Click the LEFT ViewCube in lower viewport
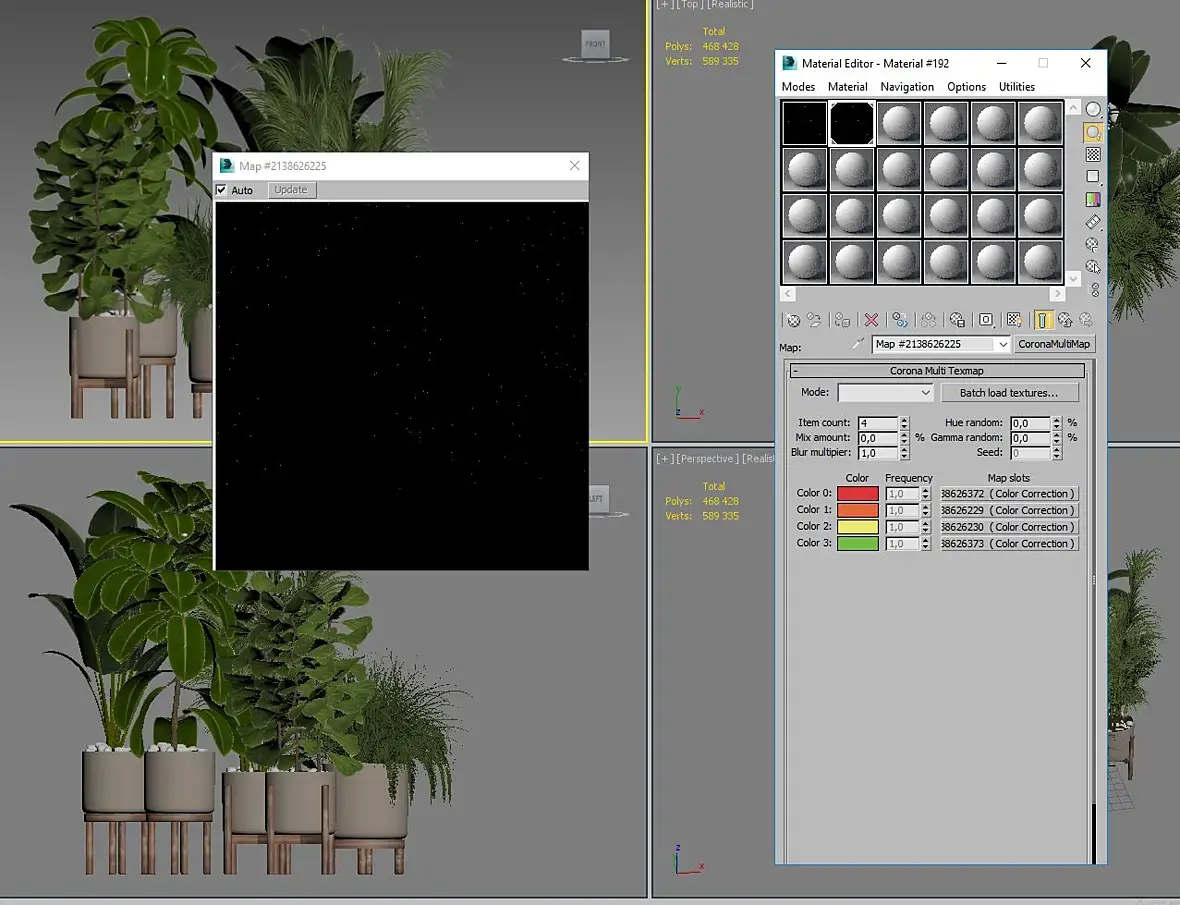Image resolution: width=1180 pixels, height=905 pixels. click(598, 499)
